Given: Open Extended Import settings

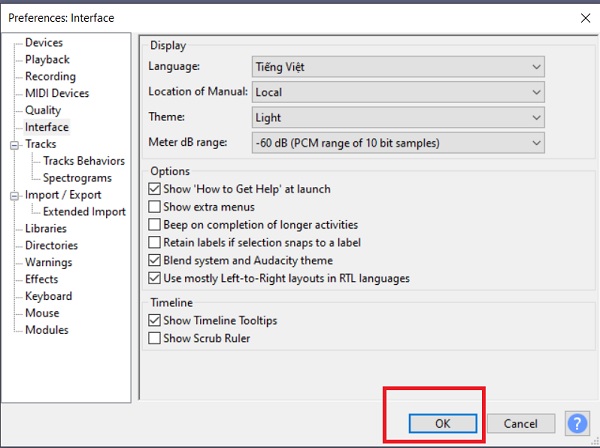Looking at the screenshot, I should [84, 212].
